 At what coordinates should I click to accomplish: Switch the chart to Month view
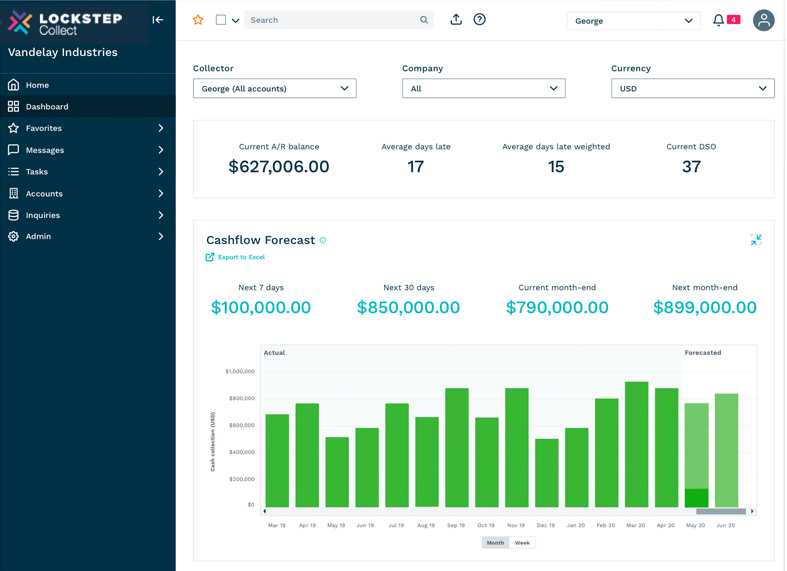pos(496,543)
